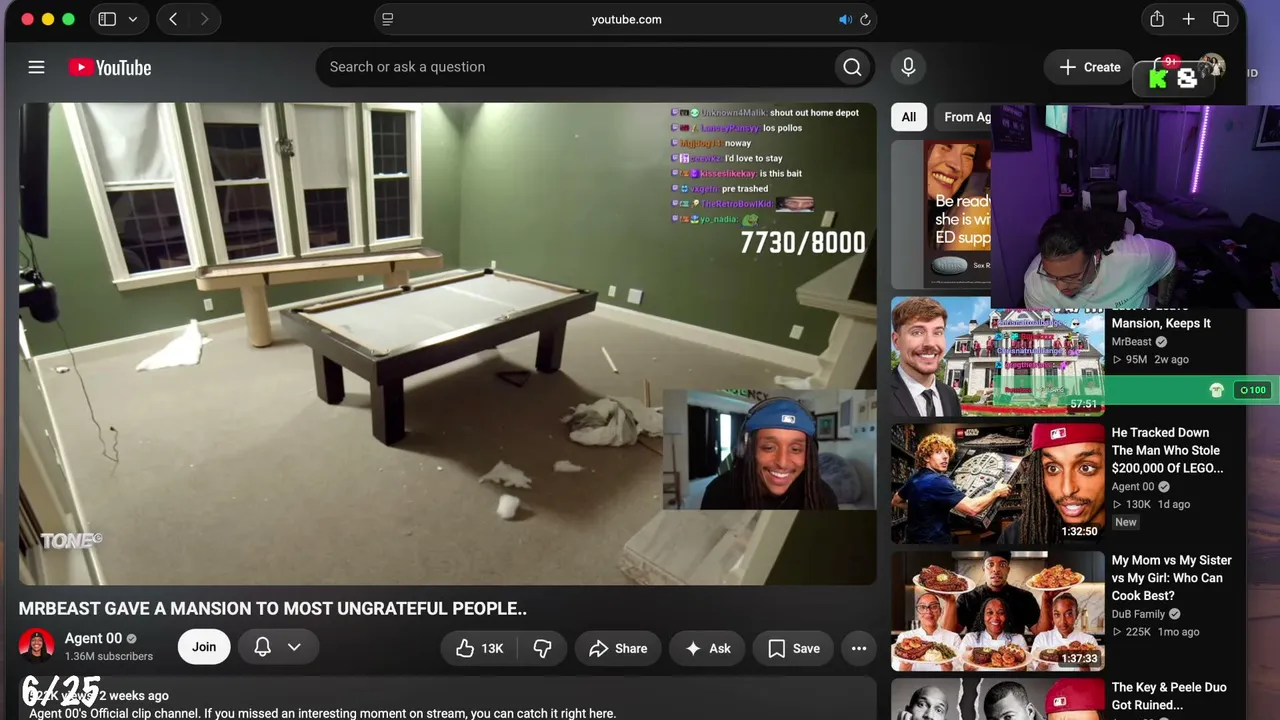The height and width of the screenshot is (720, 1280).
Task: Select the All filter chip
Action: (908, 117)
